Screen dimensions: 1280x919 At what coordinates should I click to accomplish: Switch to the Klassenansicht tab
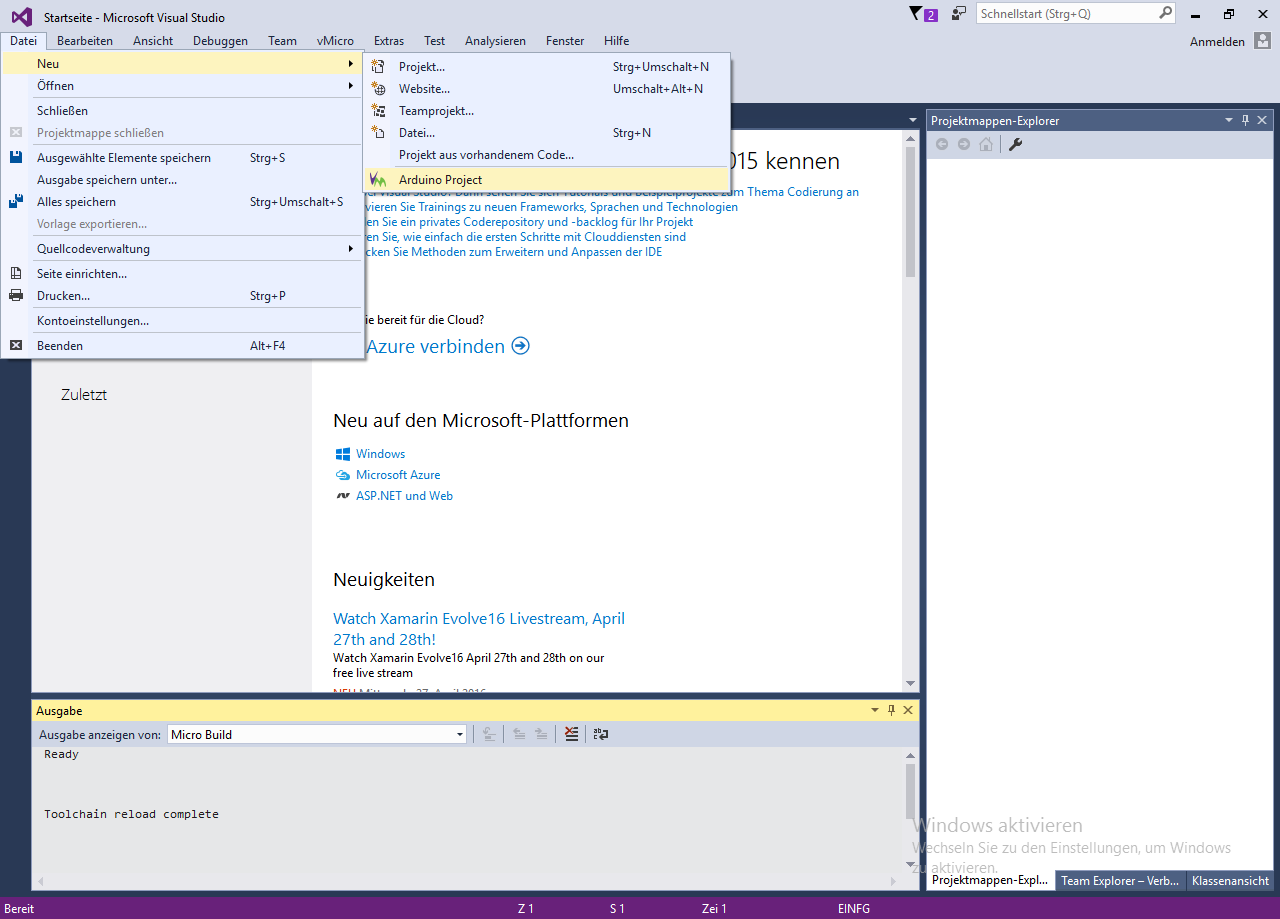click(x=1230, y=881)
